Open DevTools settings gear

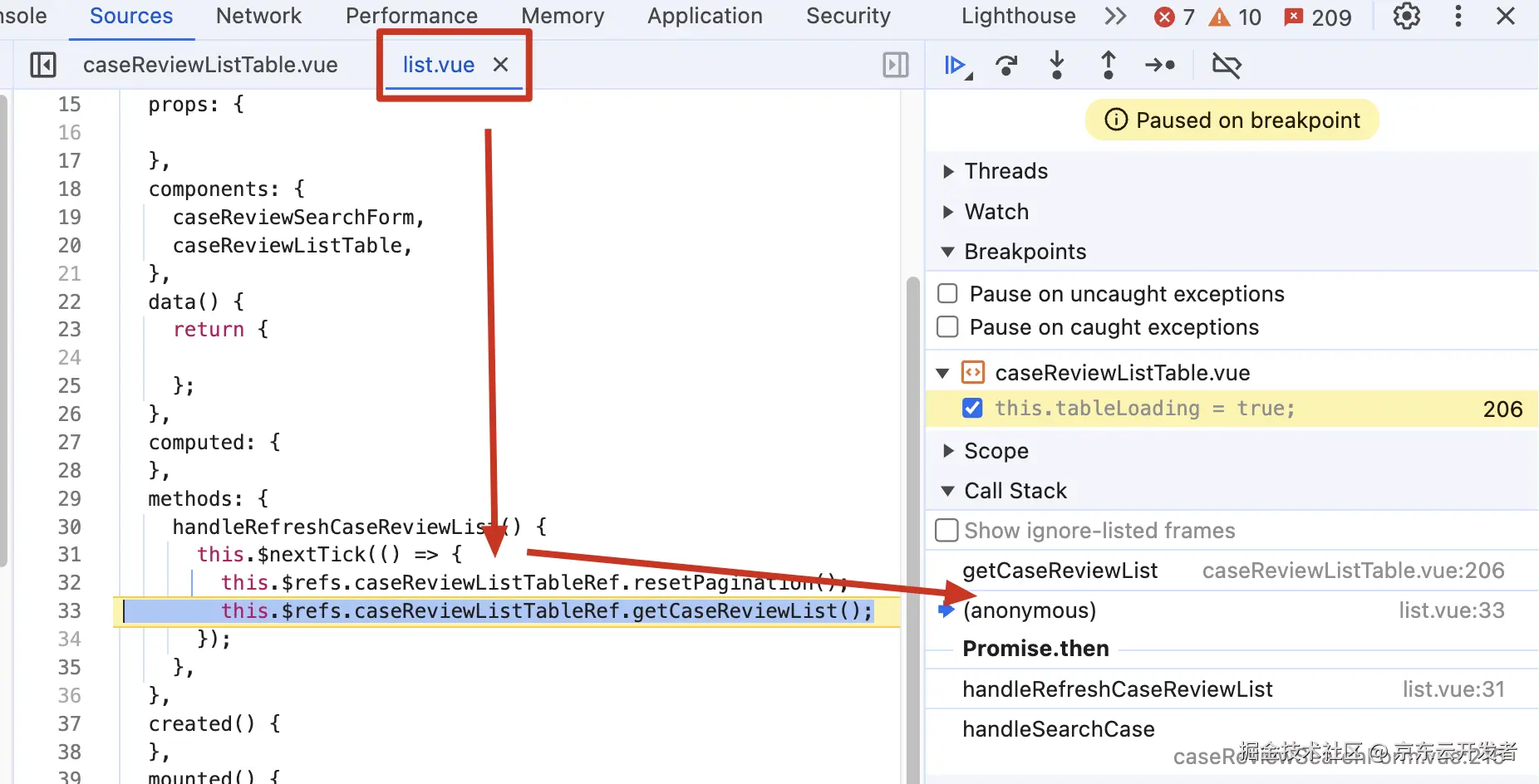[1406, 16]
